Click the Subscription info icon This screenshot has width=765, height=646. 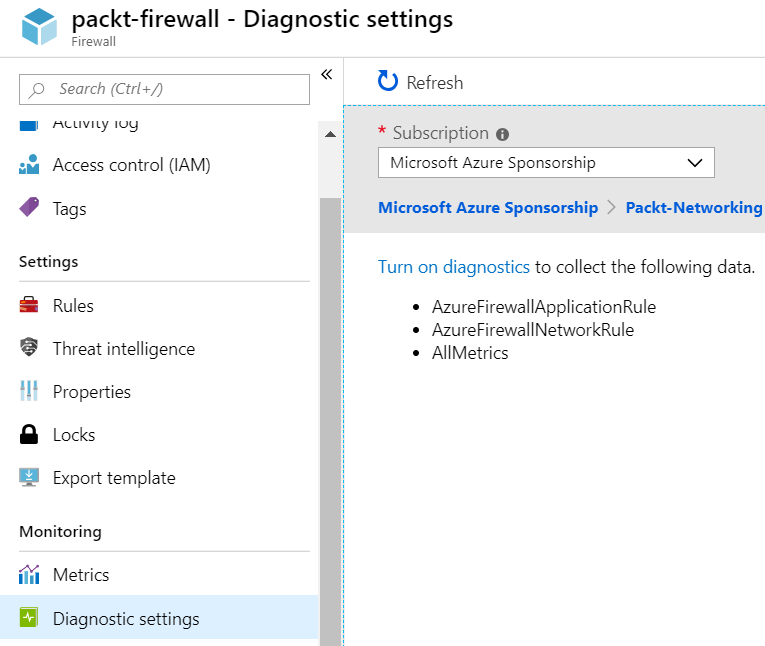click(503, 134)
